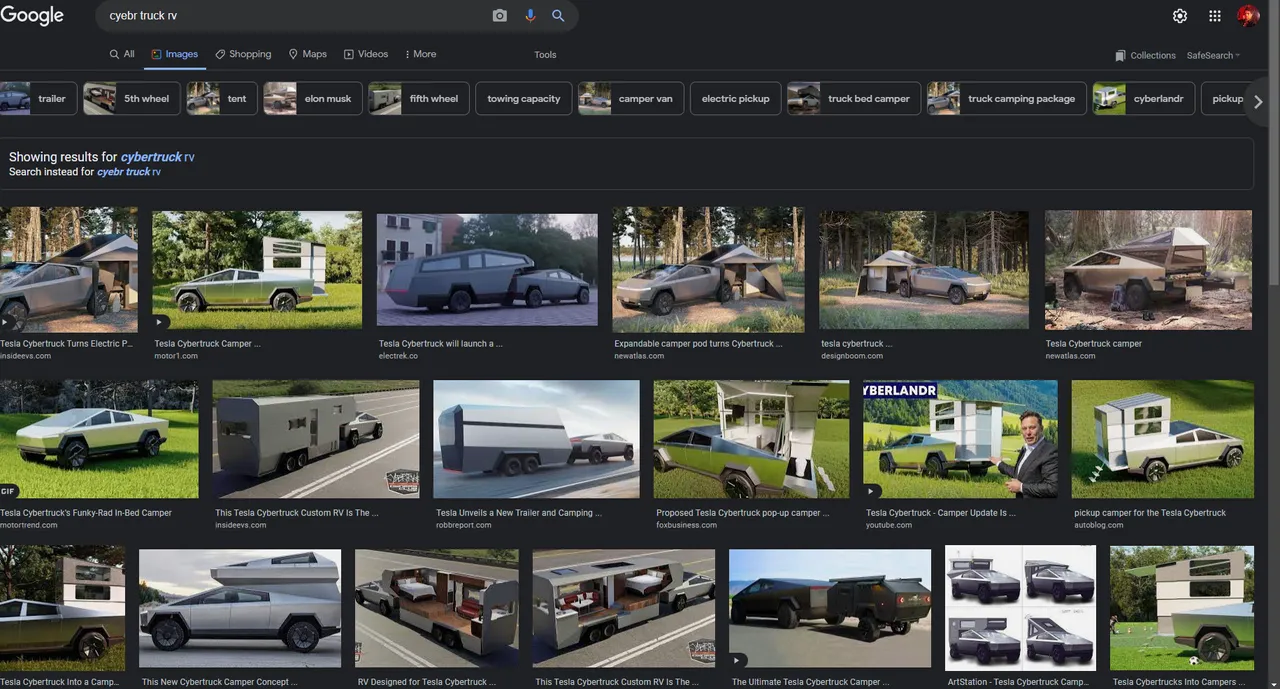Filter by the 'camper van' chip
The width and height of the screenshot is (1280, 689).
[x=631, y=99]
